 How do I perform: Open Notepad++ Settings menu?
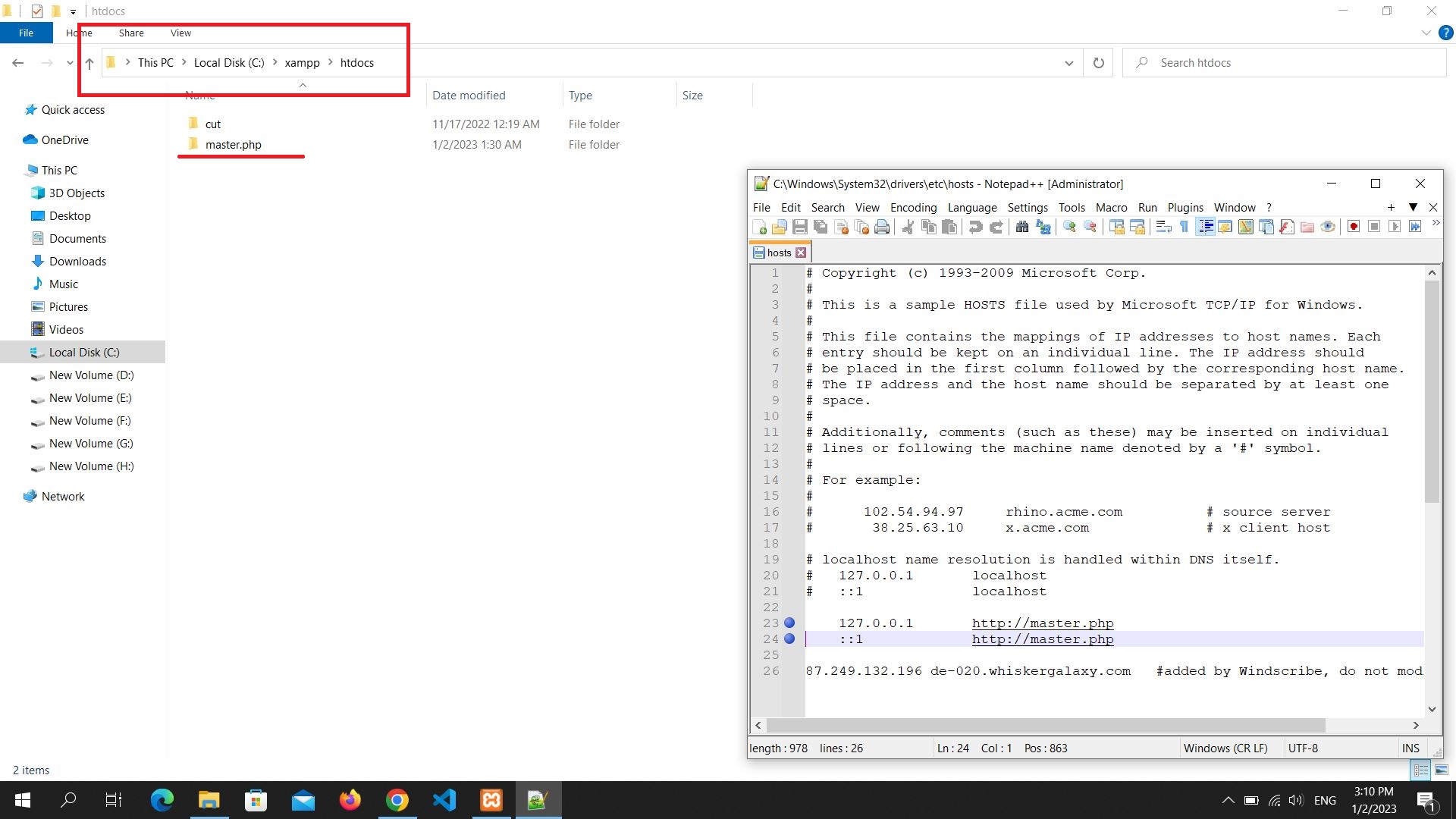pos(1028,207)
